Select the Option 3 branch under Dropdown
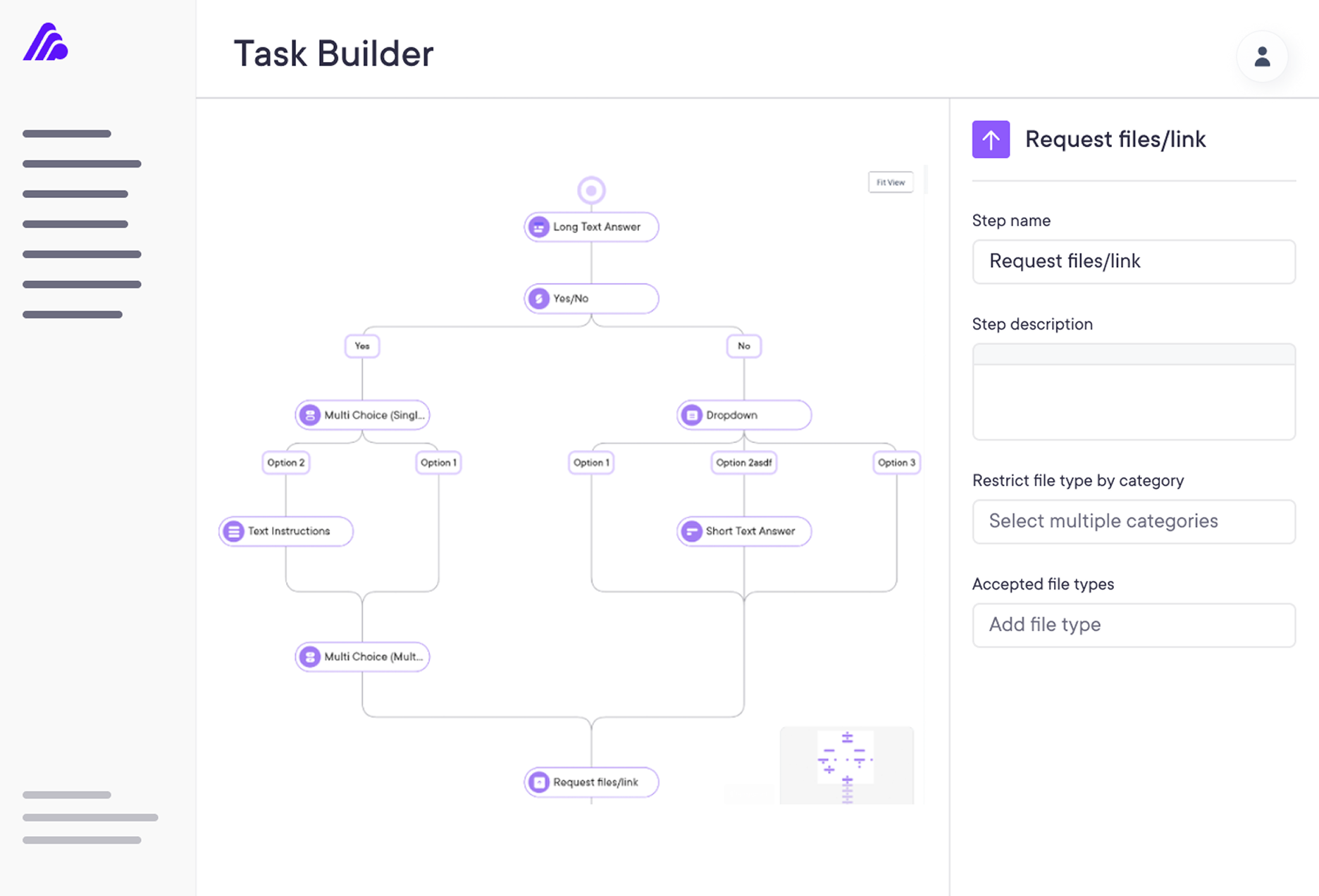1319x896 pixels. pos(896,462)
